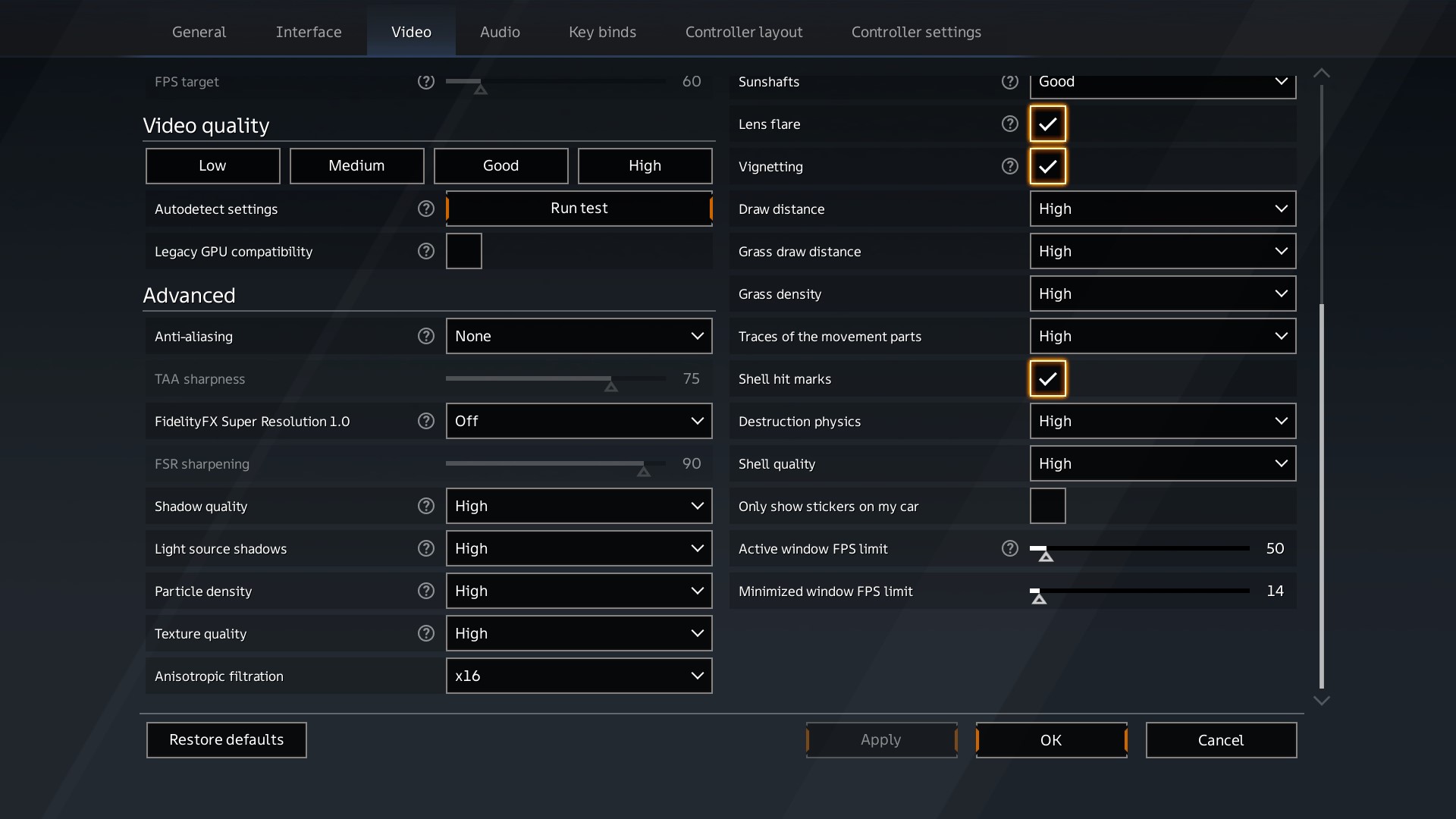1456x819 pixels.
Task: Enable Legacy GPU compatibility checkbox
Action: tap(464, 251)
